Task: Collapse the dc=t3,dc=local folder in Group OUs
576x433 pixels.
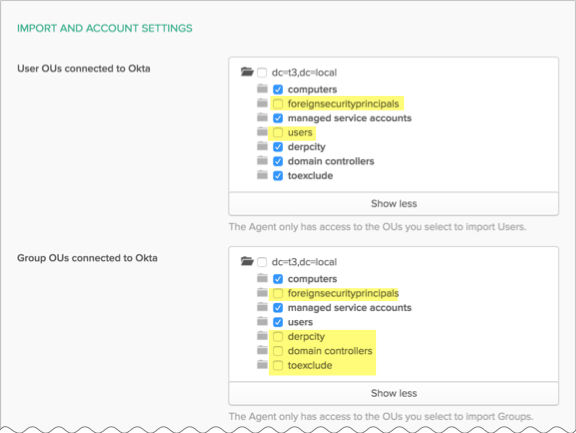Action: point(247,261)
